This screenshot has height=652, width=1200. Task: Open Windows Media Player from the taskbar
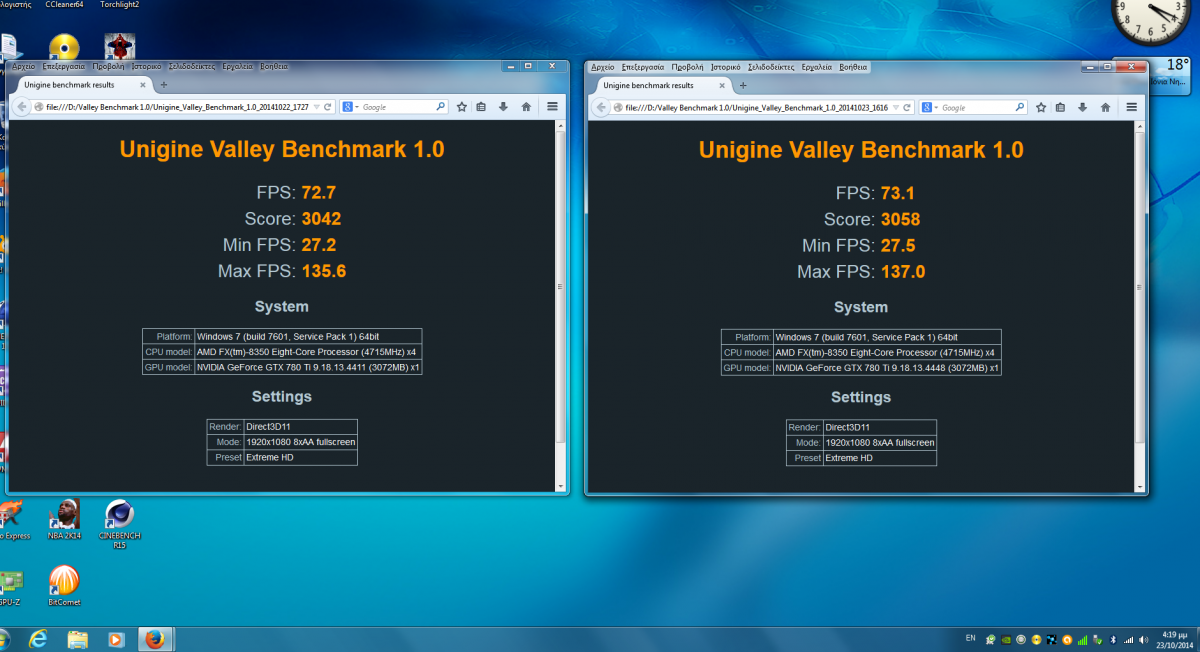pos(115,638)
